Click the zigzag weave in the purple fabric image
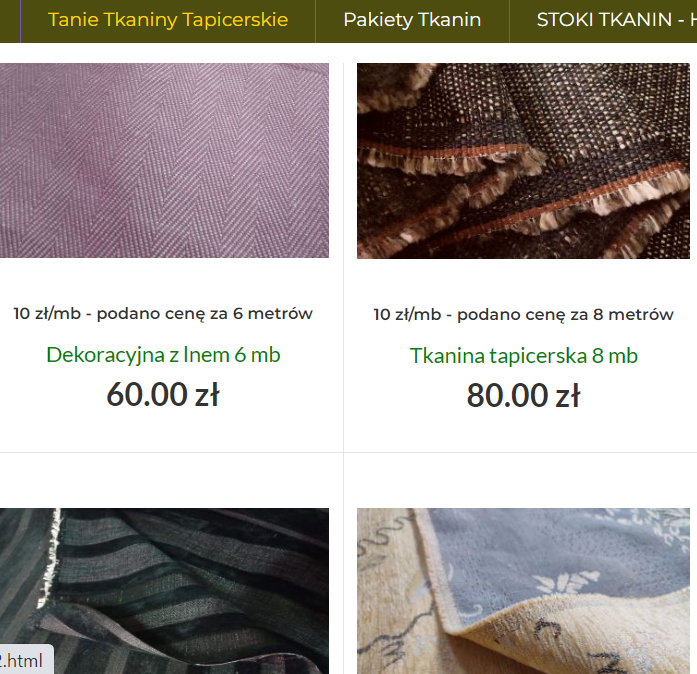 point(164,160)
